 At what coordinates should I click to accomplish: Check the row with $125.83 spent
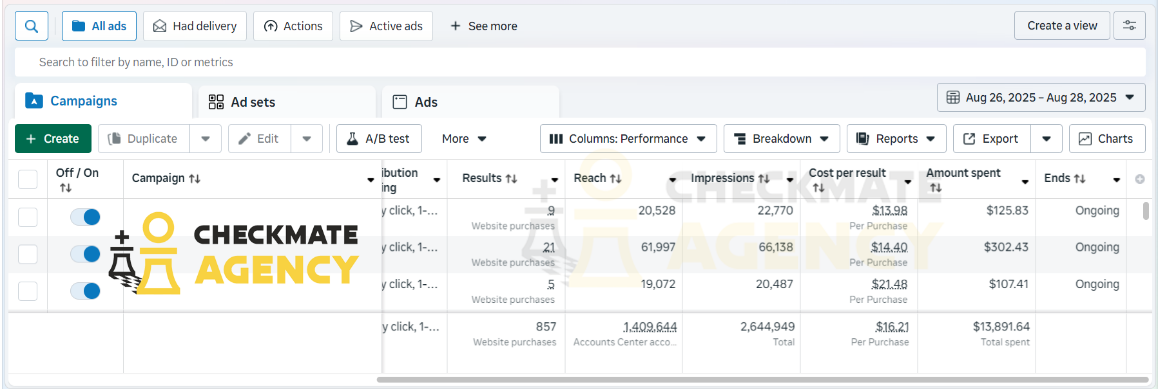tap(27, 217)
